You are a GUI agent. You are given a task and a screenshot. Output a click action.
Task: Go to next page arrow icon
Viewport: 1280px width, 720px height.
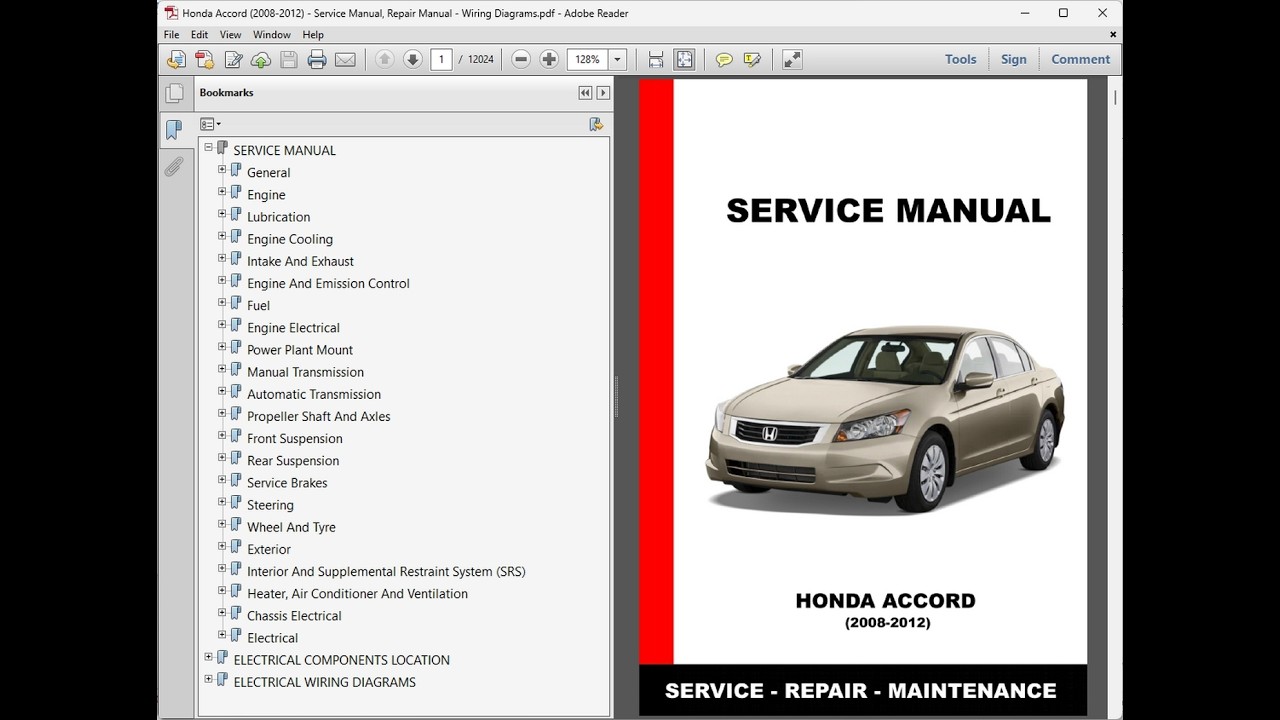(412, 59)
